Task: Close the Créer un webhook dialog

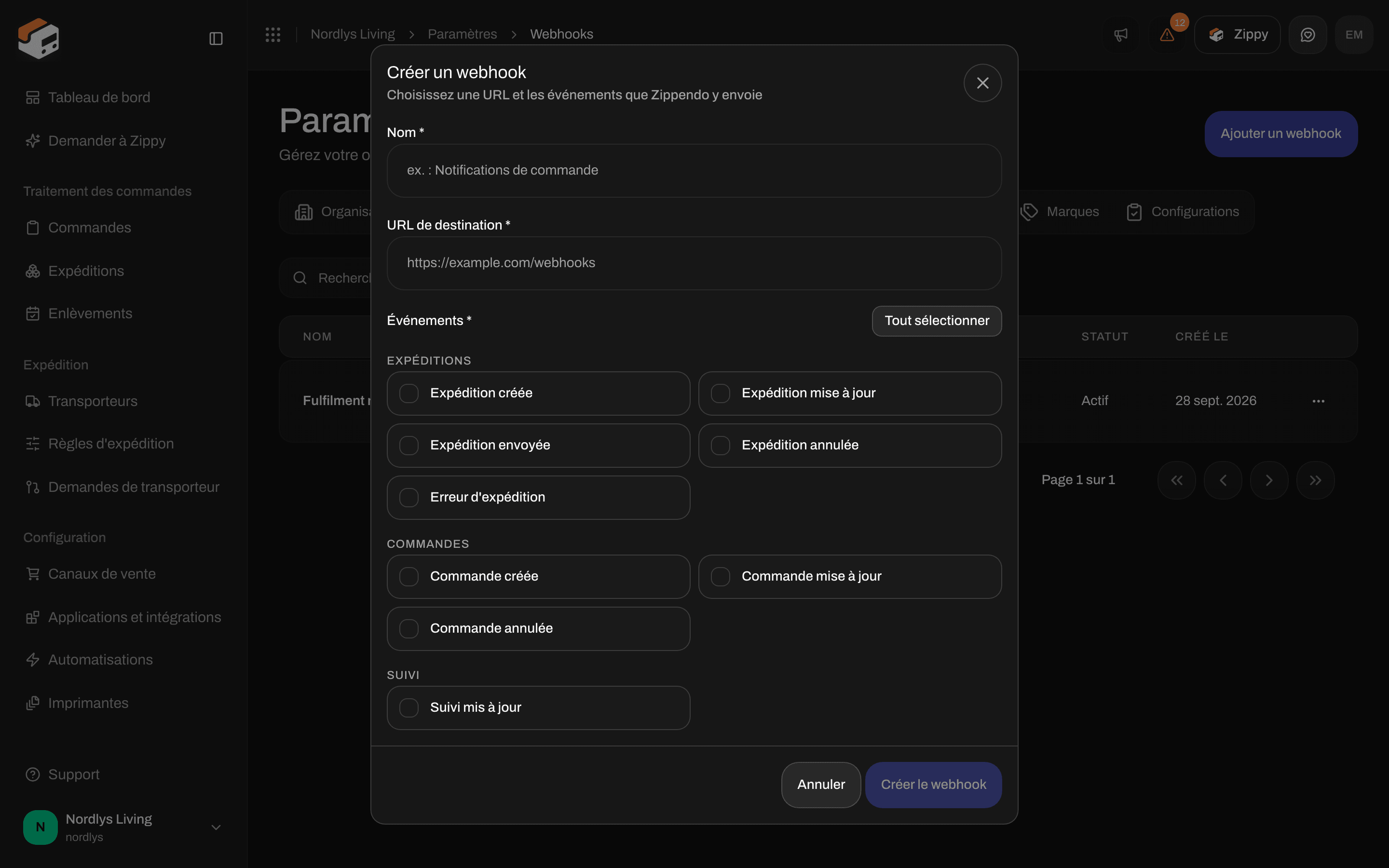Action: [x=982, y=83]
